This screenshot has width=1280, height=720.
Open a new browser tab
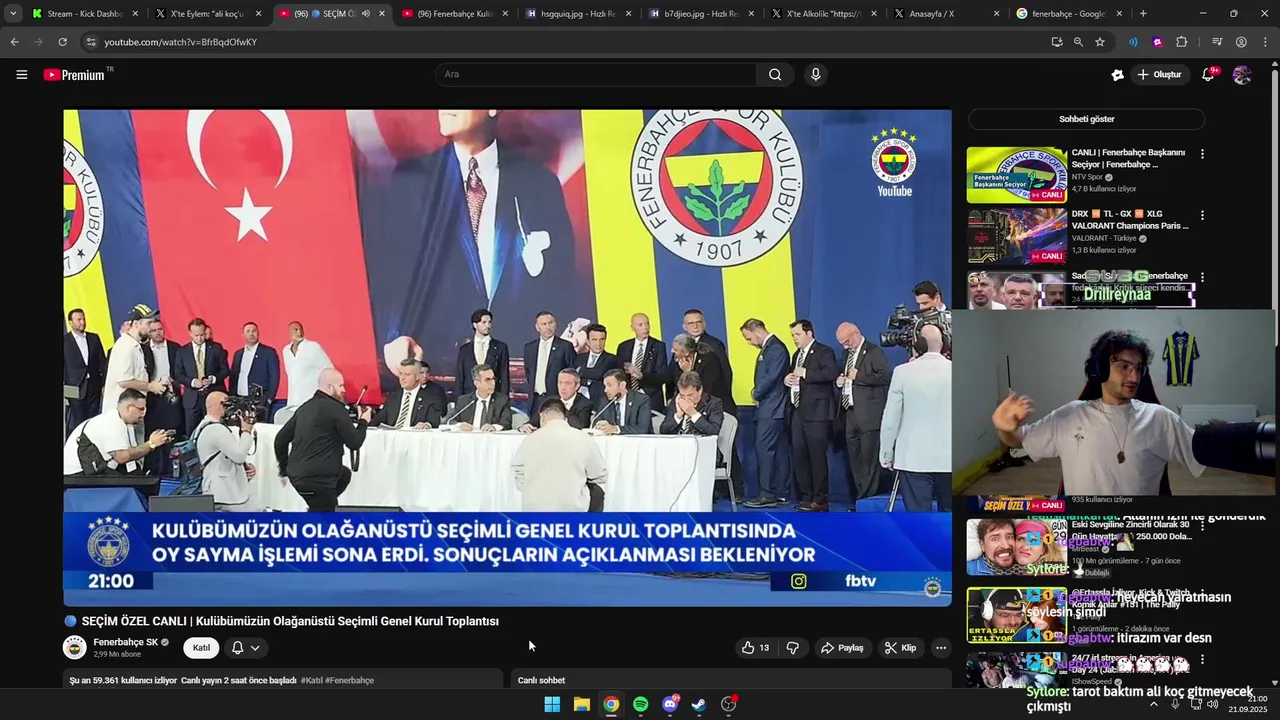click(1143, 14)
